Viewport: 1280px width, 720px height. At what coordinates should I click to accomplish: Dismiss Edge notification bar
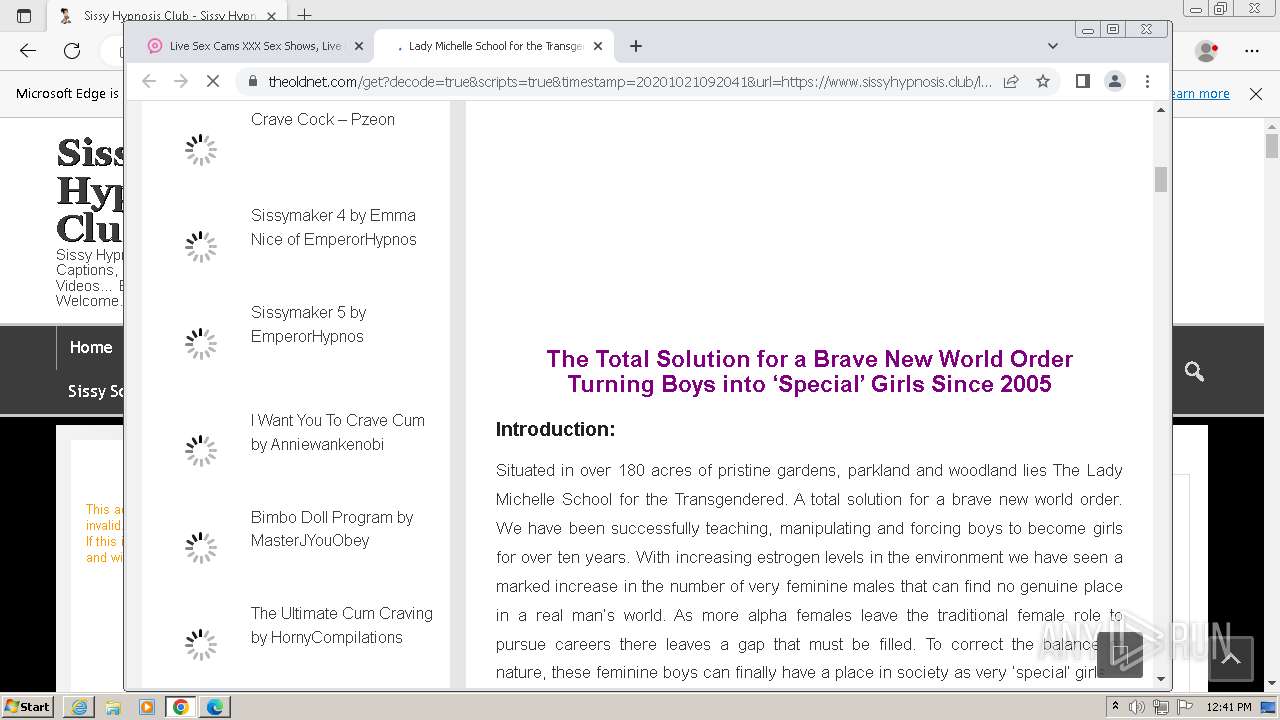pyautogui.click(x=1256, y=93)
